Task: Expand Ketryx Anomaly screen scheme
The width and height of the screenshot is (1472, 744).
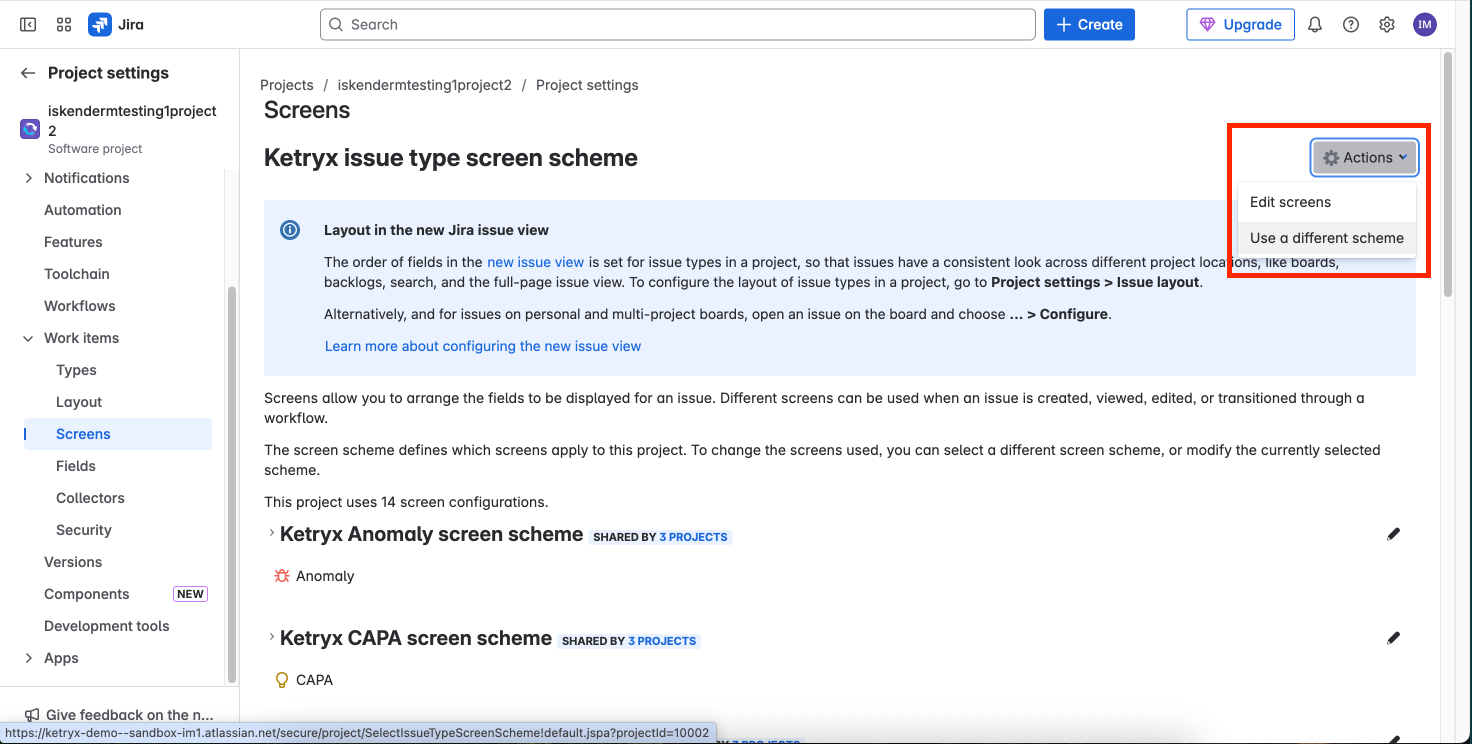Action: point(271,534)
